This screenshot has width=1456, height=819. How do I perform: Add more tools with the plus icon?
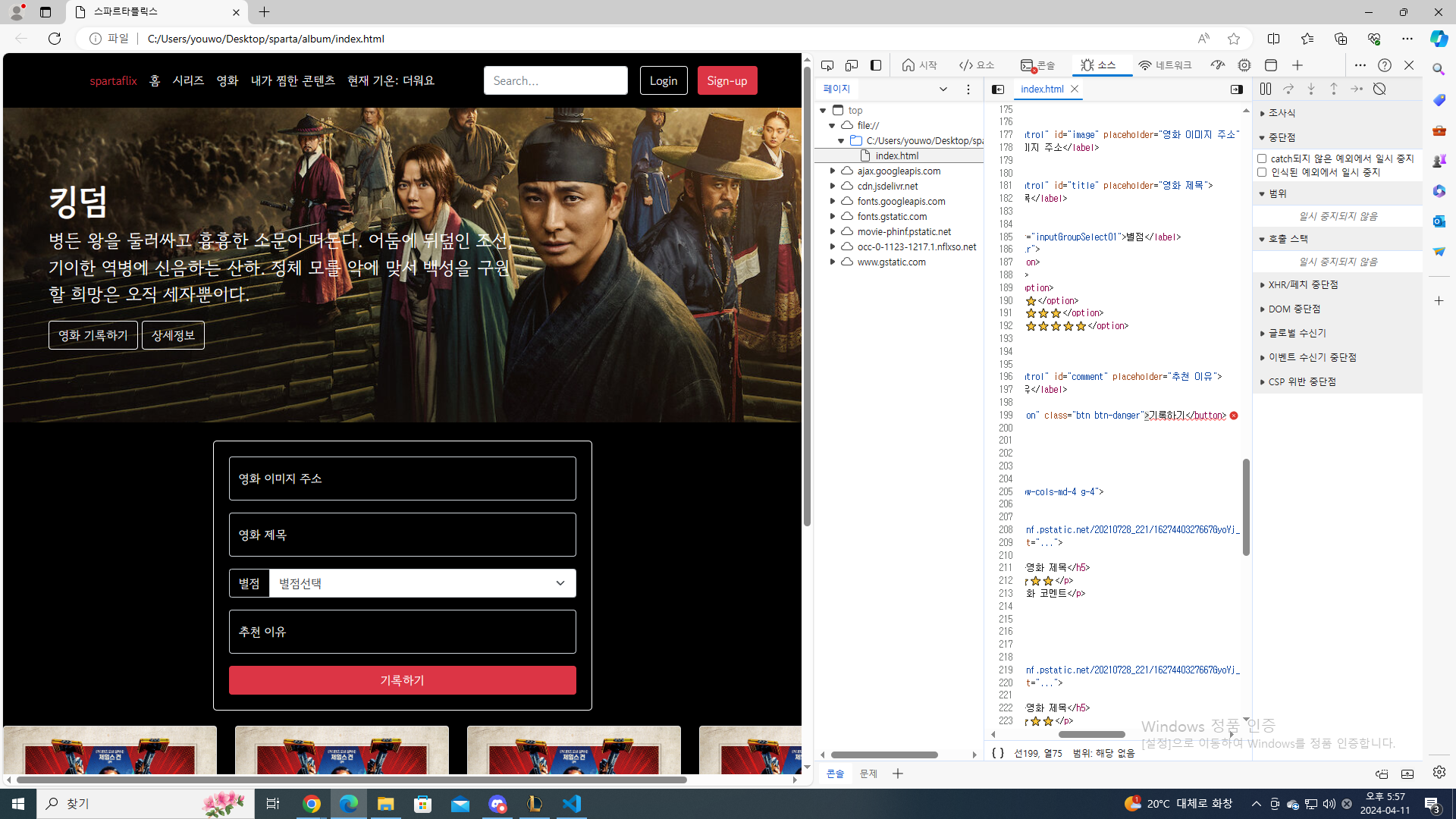(x=1298, y=65)
